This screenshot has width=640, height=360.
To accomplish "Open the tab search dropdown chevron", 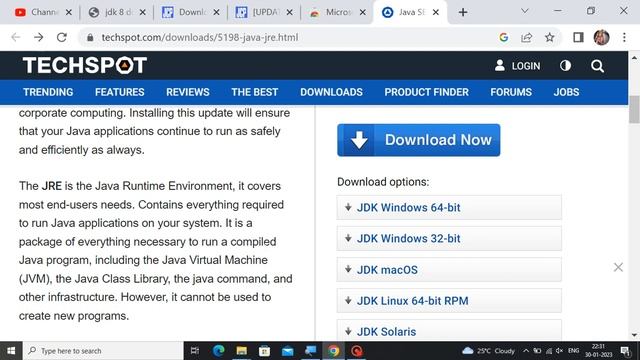I will coord(525,11).
